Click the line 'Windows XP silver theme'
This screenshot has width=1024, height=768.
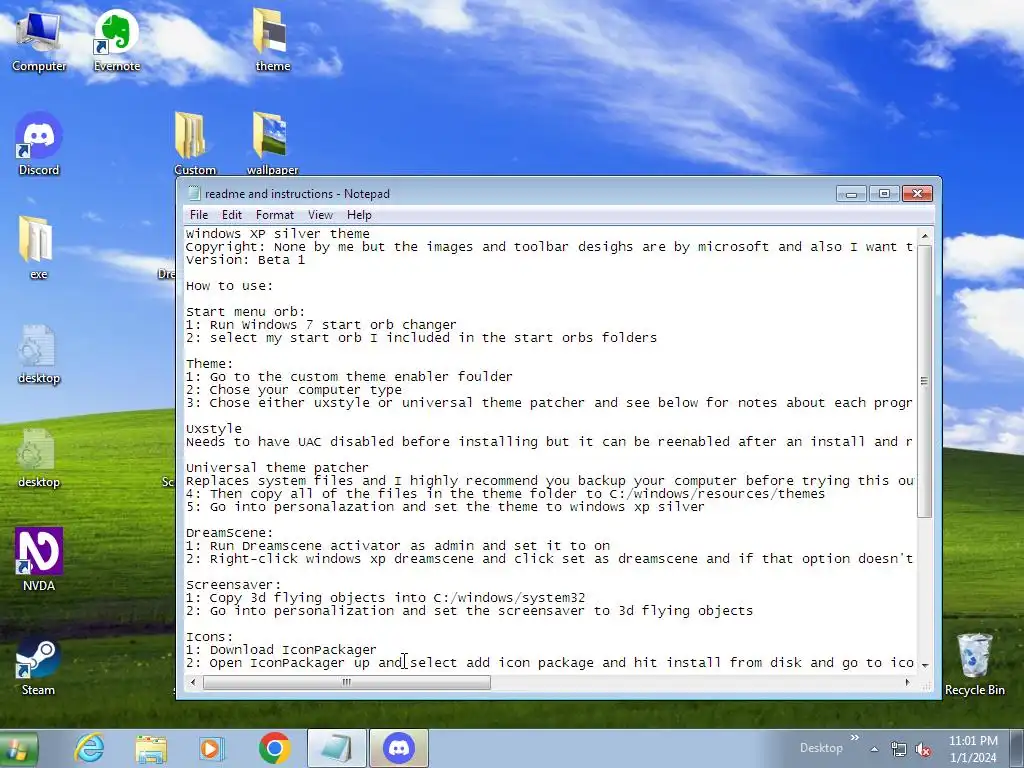click(x=278, y=234)
